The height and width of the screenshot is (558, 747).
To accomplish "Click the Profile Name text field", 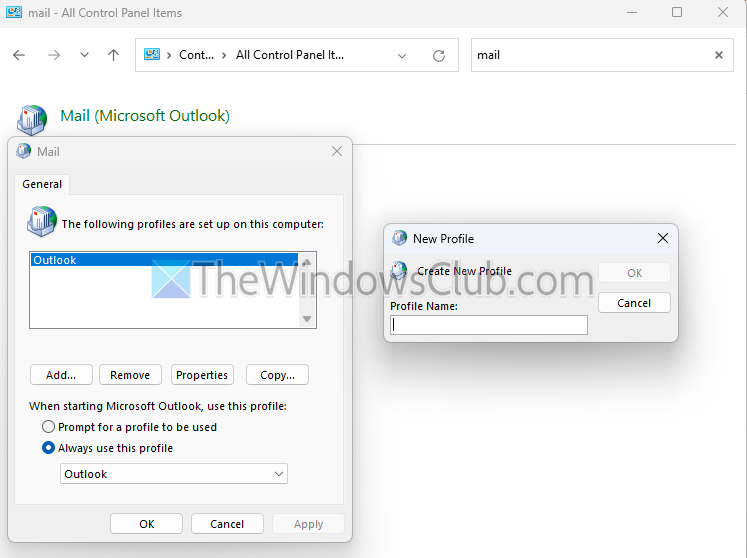I will pyautogui.click(x=489, y=325).
